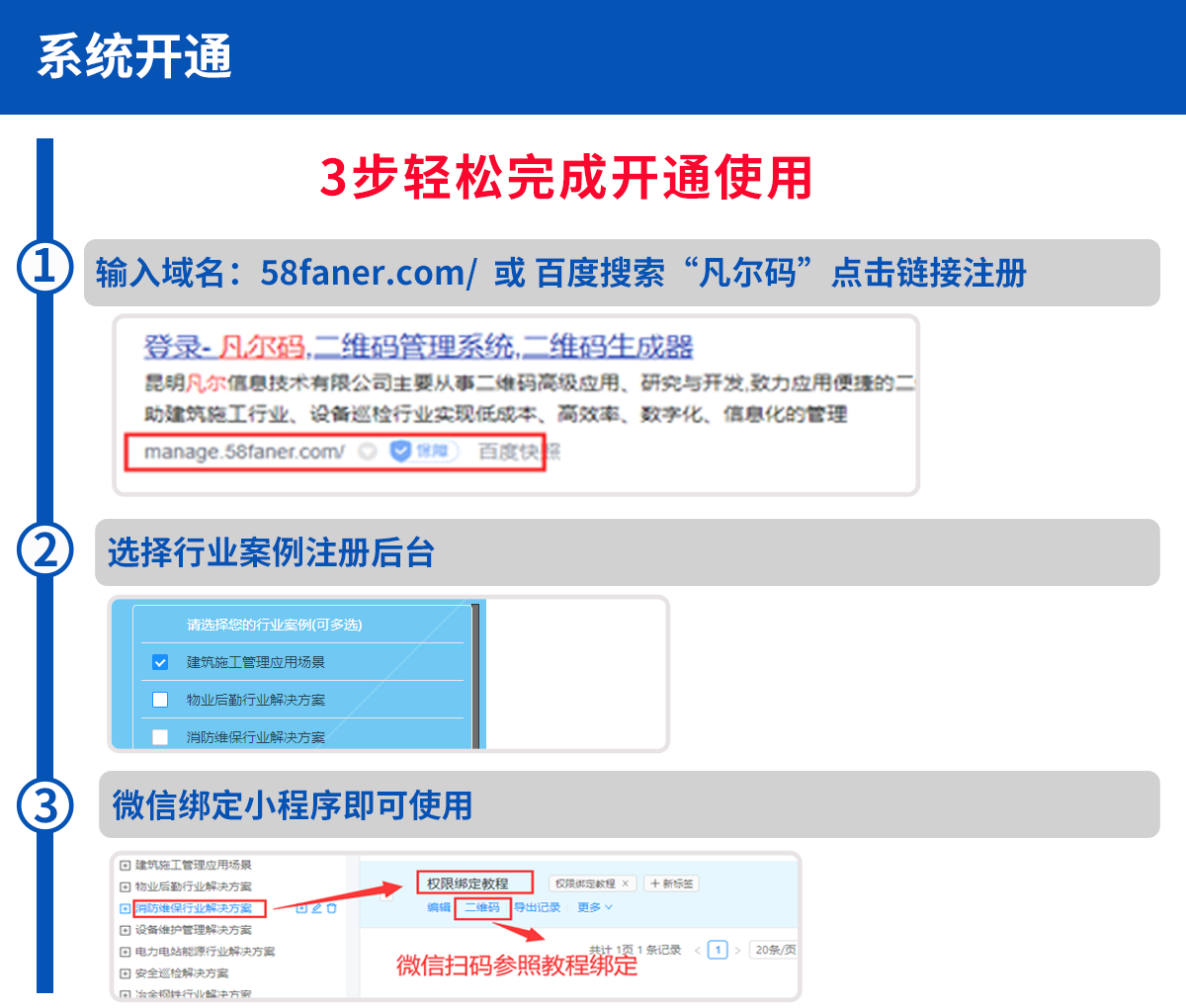Click the +新标签 button
Screen dimensions: 1186x1008
(673, 883)
